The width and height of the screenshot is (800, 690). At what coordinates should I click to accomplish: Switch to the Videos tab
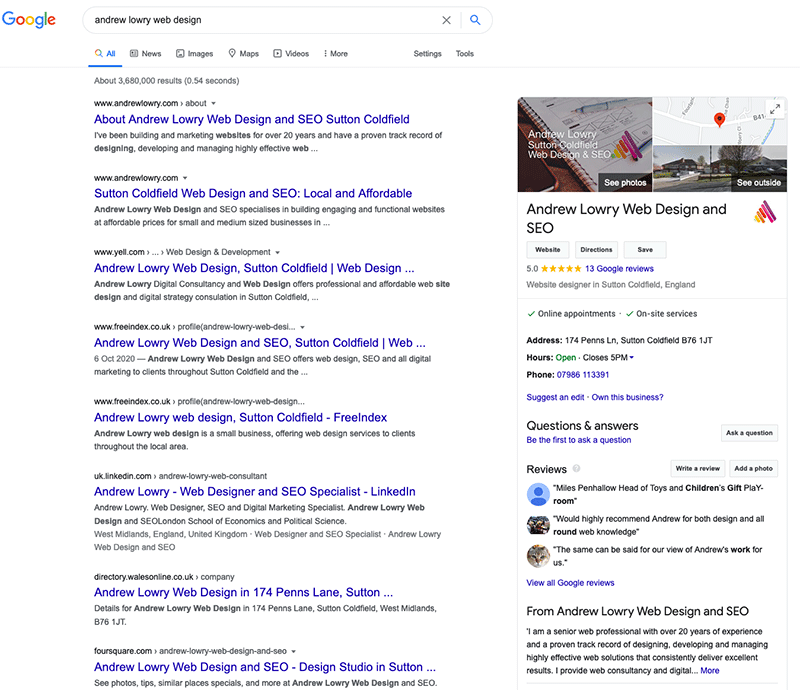click(291, 54)
